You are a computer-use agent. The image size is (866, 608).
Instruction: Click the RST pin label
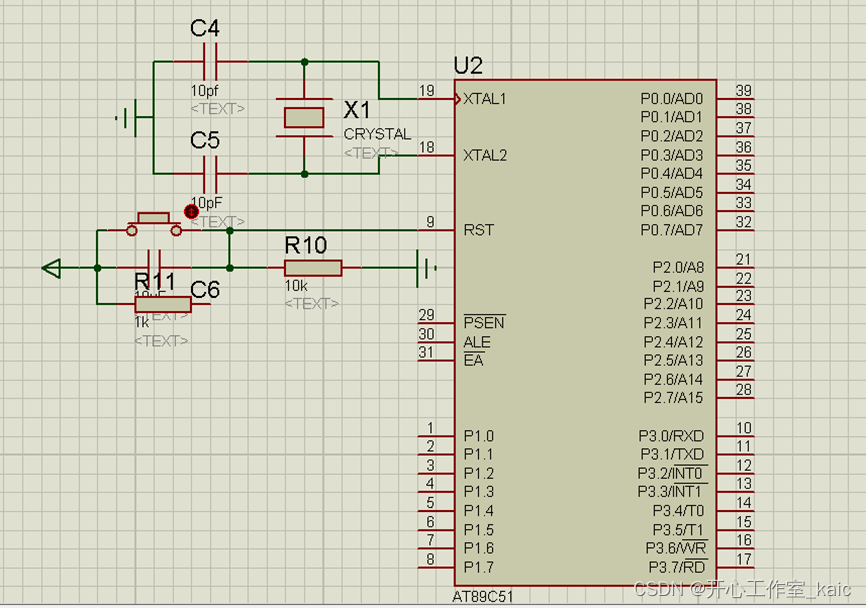pos(479,230)
